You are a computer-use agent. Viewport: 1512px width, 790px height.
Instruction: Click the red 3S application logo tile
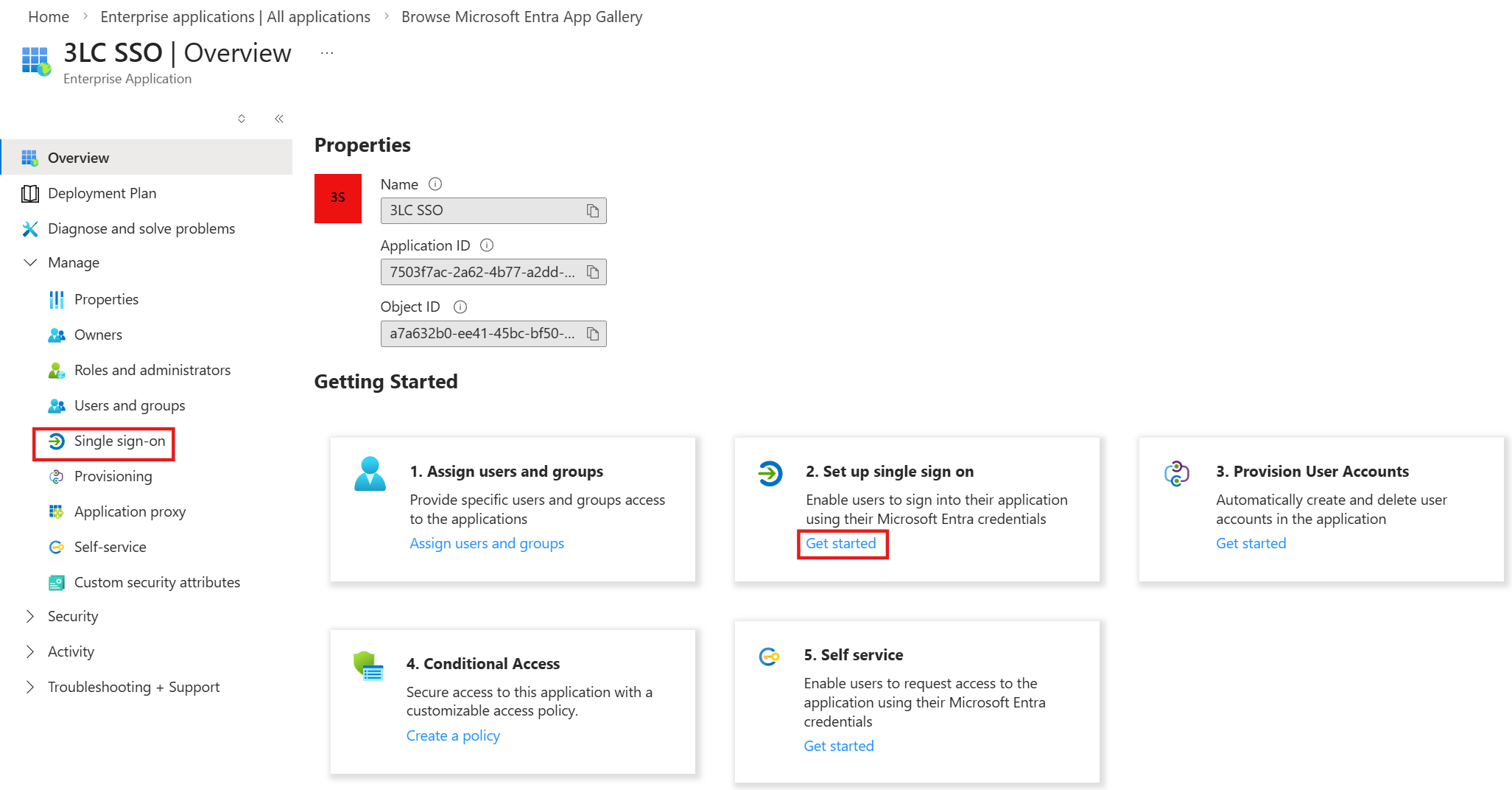pos(338,198)
